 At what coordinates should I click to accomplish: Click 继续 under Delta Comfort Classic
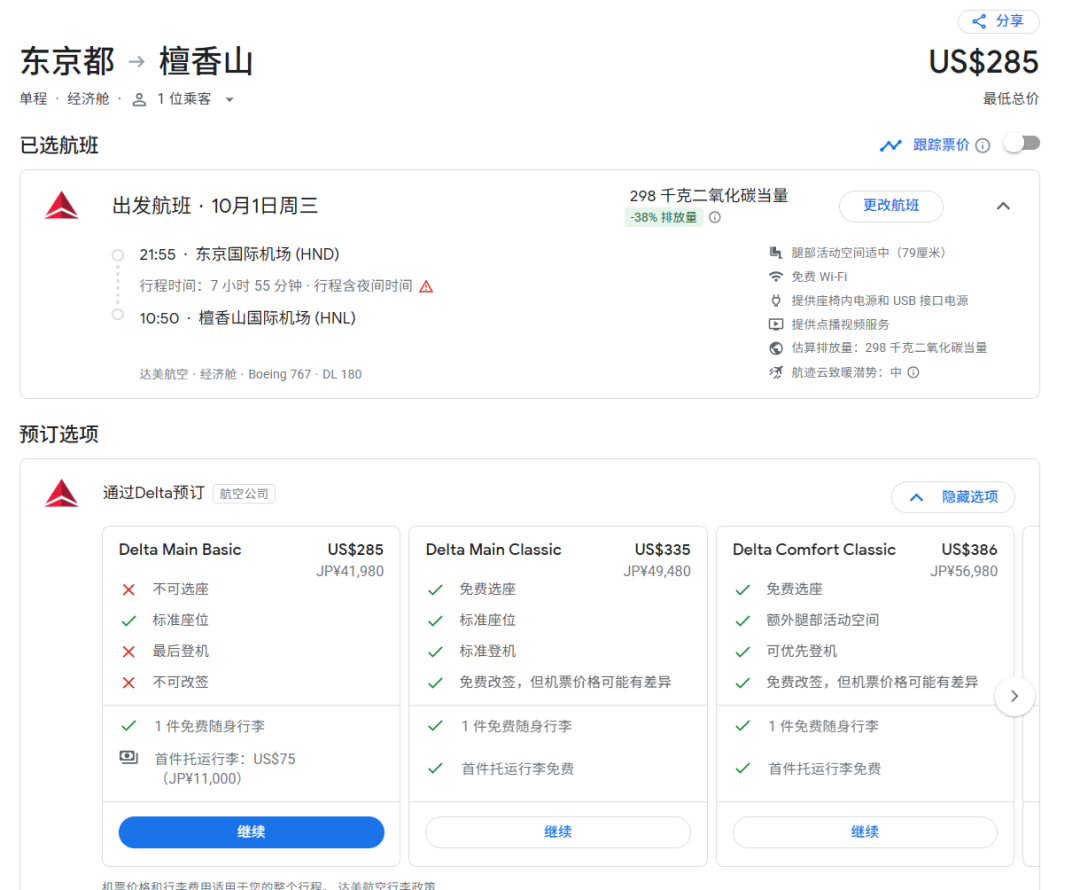tap(865, 832)
